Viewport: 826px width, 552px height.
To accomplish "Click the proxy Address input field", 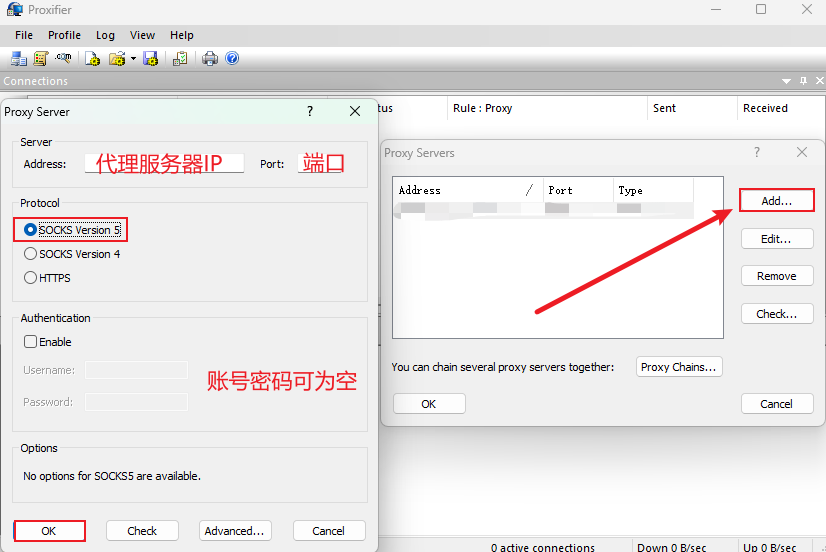I will point(164,163).
